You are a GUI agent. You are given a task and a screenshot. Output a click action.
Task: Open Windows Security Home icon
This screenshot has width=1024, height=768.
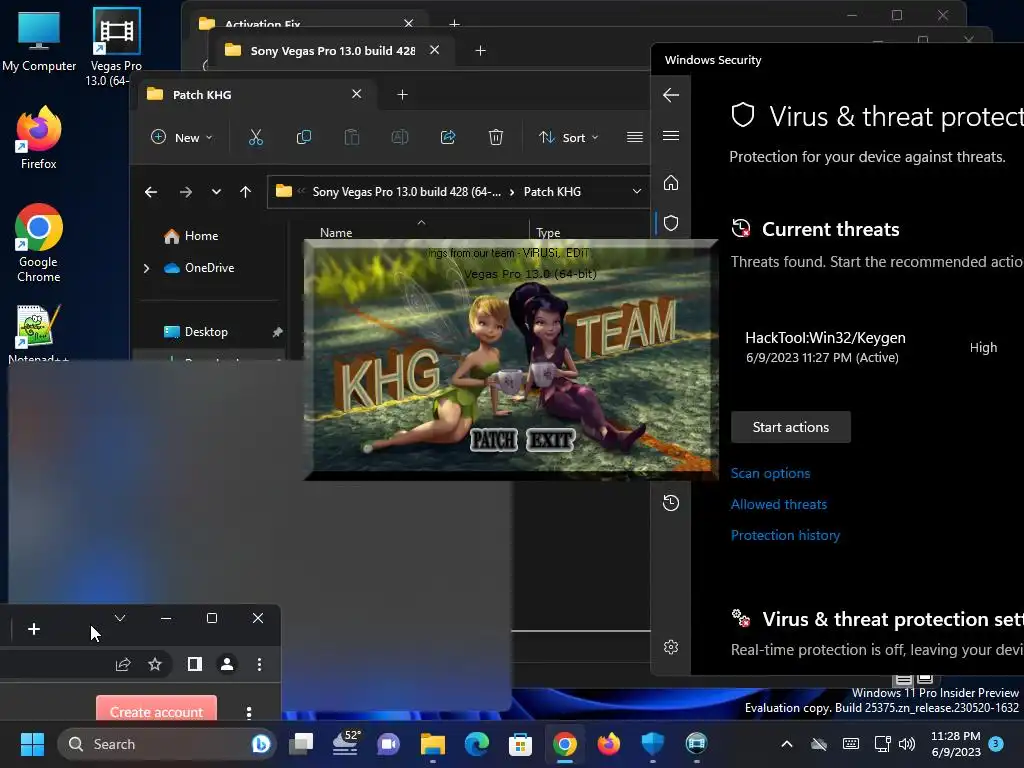click(x=671, y=183)
